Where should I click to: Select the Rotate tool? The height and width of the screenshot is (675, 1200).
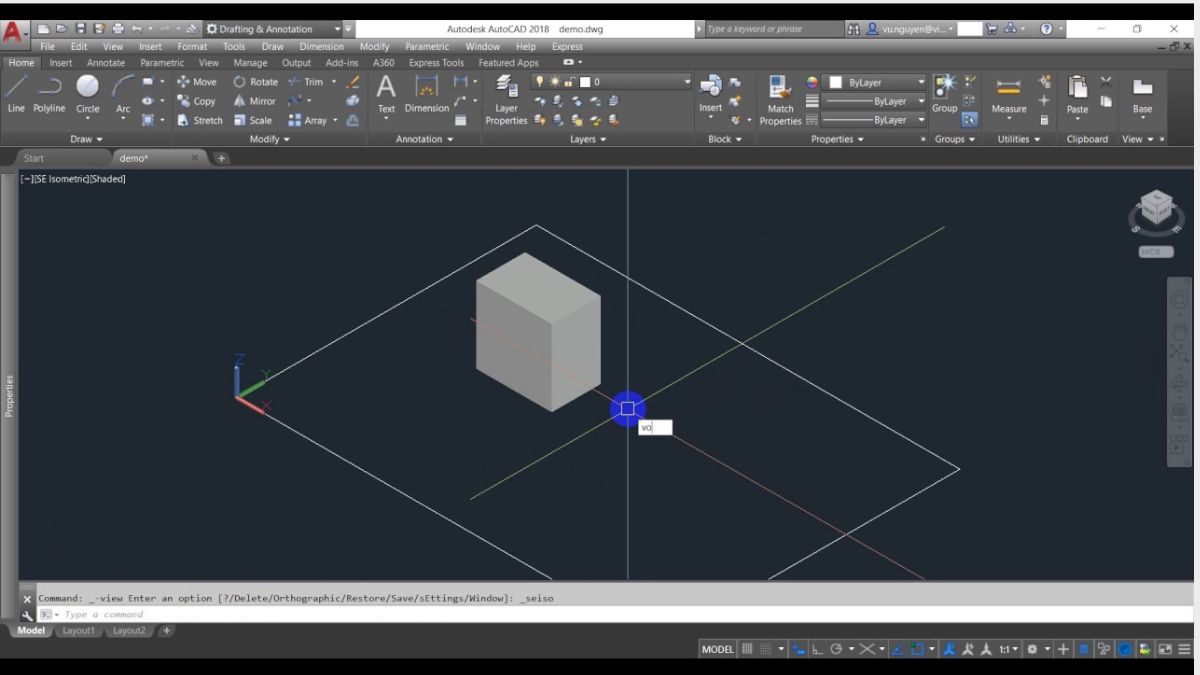pyautogui.click(x=255, y=82)
